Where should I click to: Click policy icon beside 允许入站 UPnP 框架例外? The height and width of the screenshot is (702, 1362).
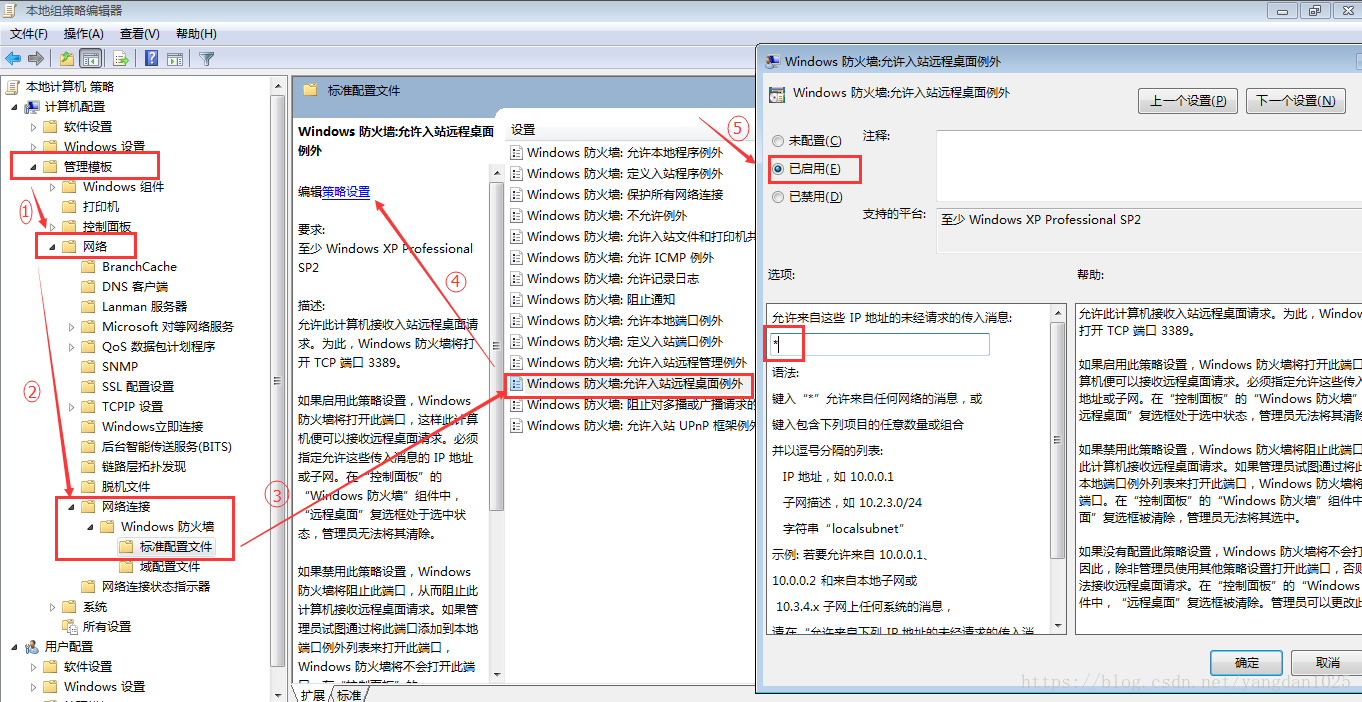click(x=517, y=426)
